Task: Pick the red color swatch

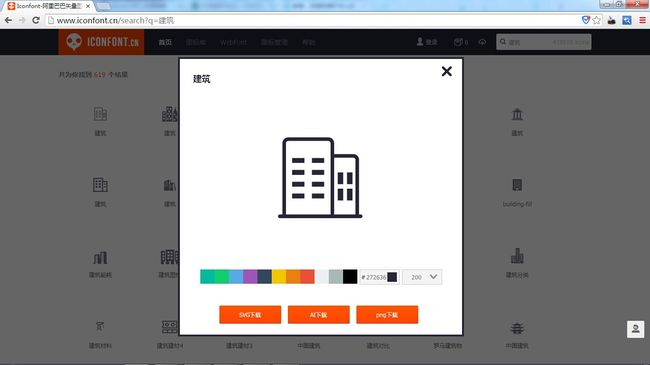Action: coord(308,277)
